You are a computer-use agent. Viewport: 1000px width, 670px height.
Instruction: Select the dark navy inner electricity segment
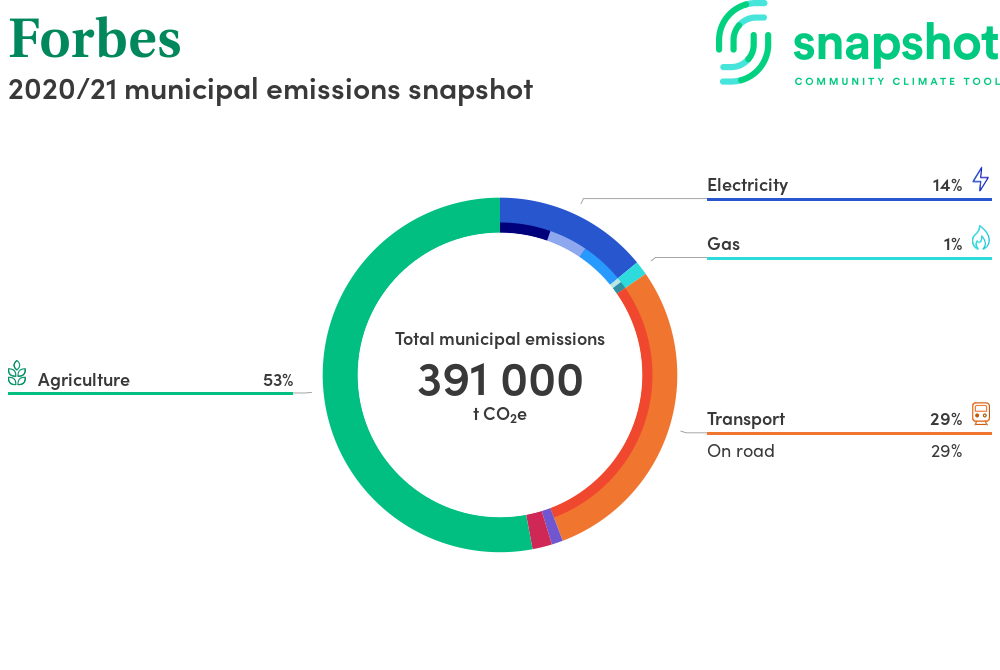coord(524,229)
